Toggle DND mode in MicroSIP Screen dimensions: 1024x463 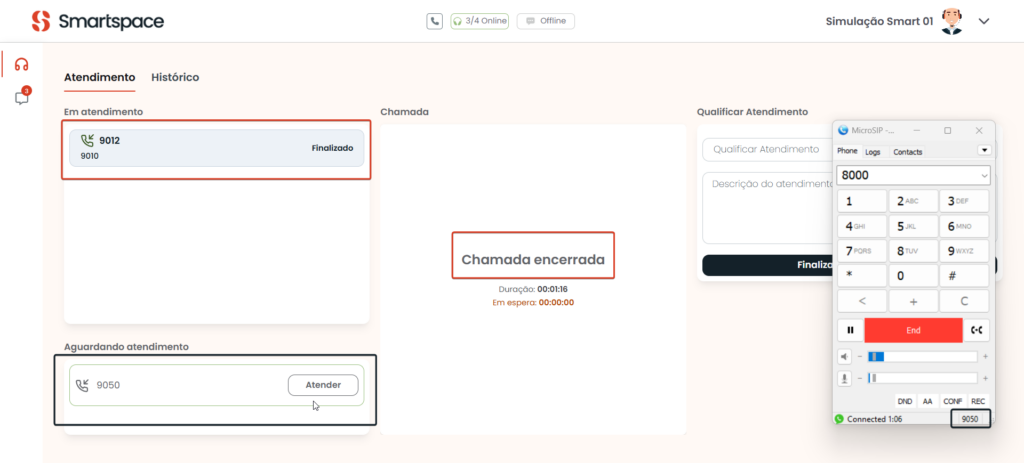click(904, 401)
